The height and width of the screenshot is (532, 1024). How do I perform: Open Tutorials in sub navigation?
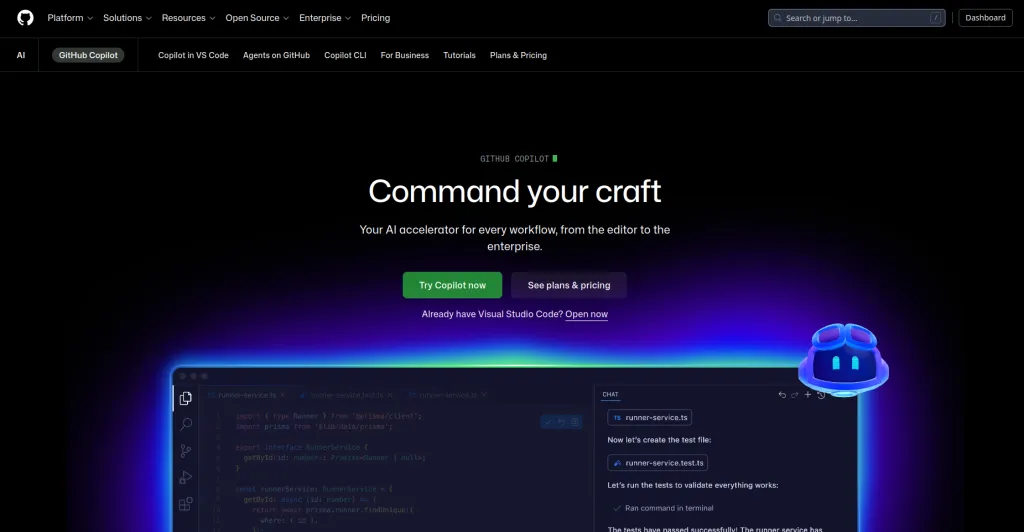(x=459, y=55)
